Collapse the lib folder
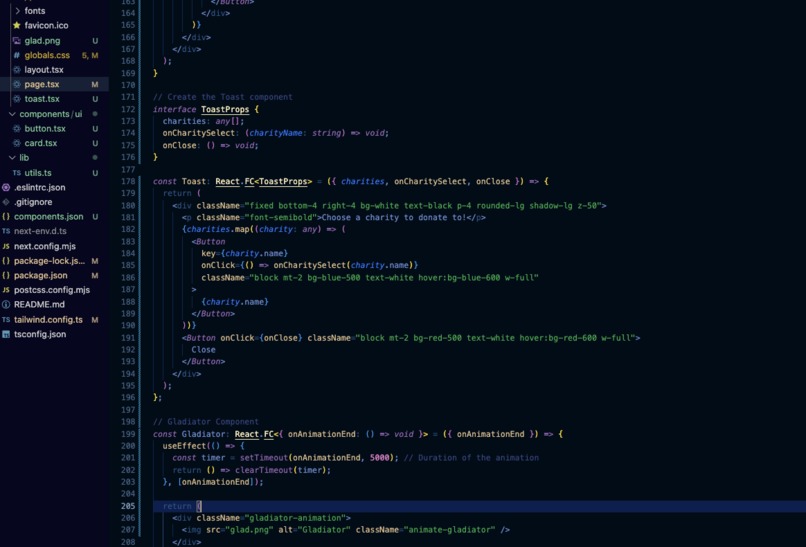806x547 pixels. 12,158
